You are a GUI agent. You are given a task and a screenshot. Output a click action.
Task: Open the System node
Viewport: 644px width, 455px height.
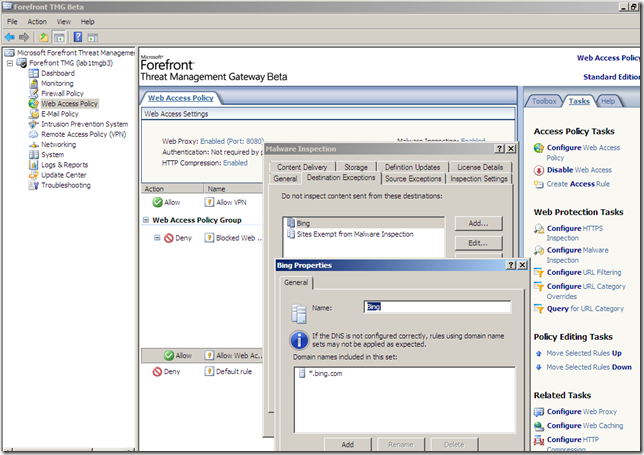coord(53,155)
